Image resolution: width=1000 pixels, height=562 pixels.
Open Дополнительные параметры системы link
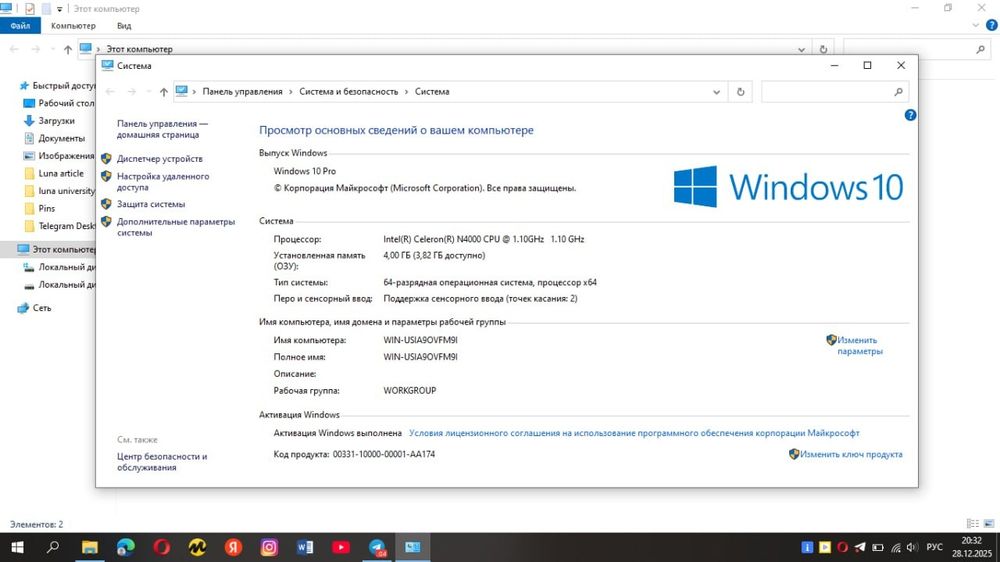pyautogui.click(x=175, y=227)
